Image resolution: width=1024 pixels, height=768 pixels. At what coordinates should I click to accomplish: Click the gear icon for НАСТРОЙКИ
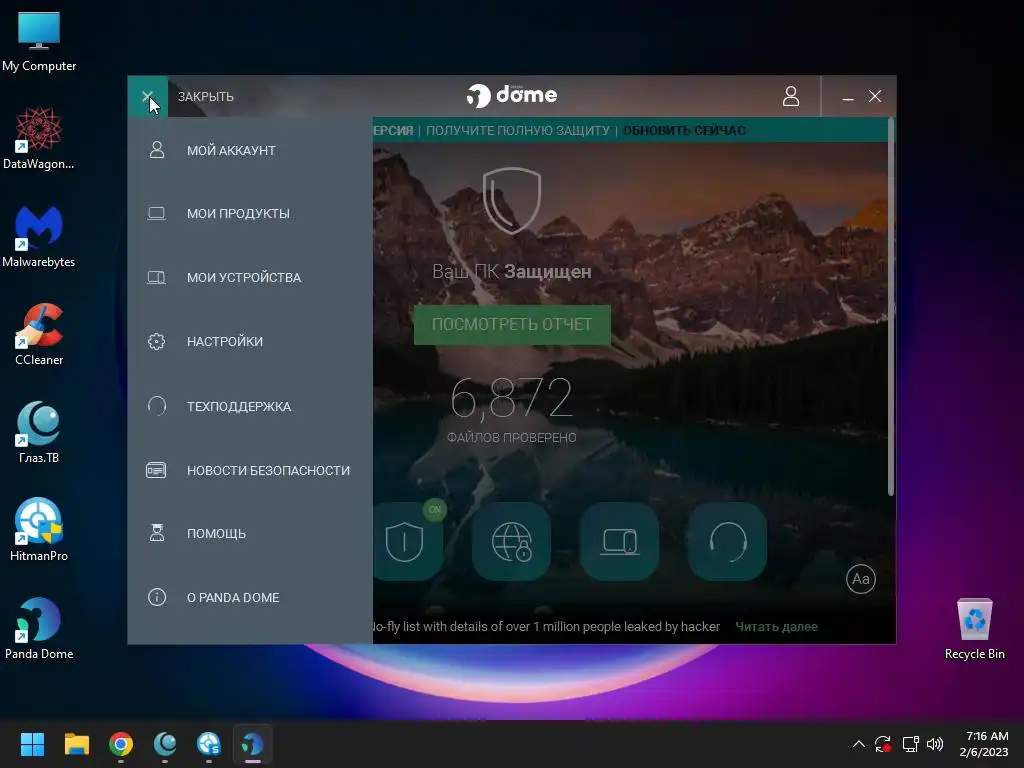[x=157, y=342]
